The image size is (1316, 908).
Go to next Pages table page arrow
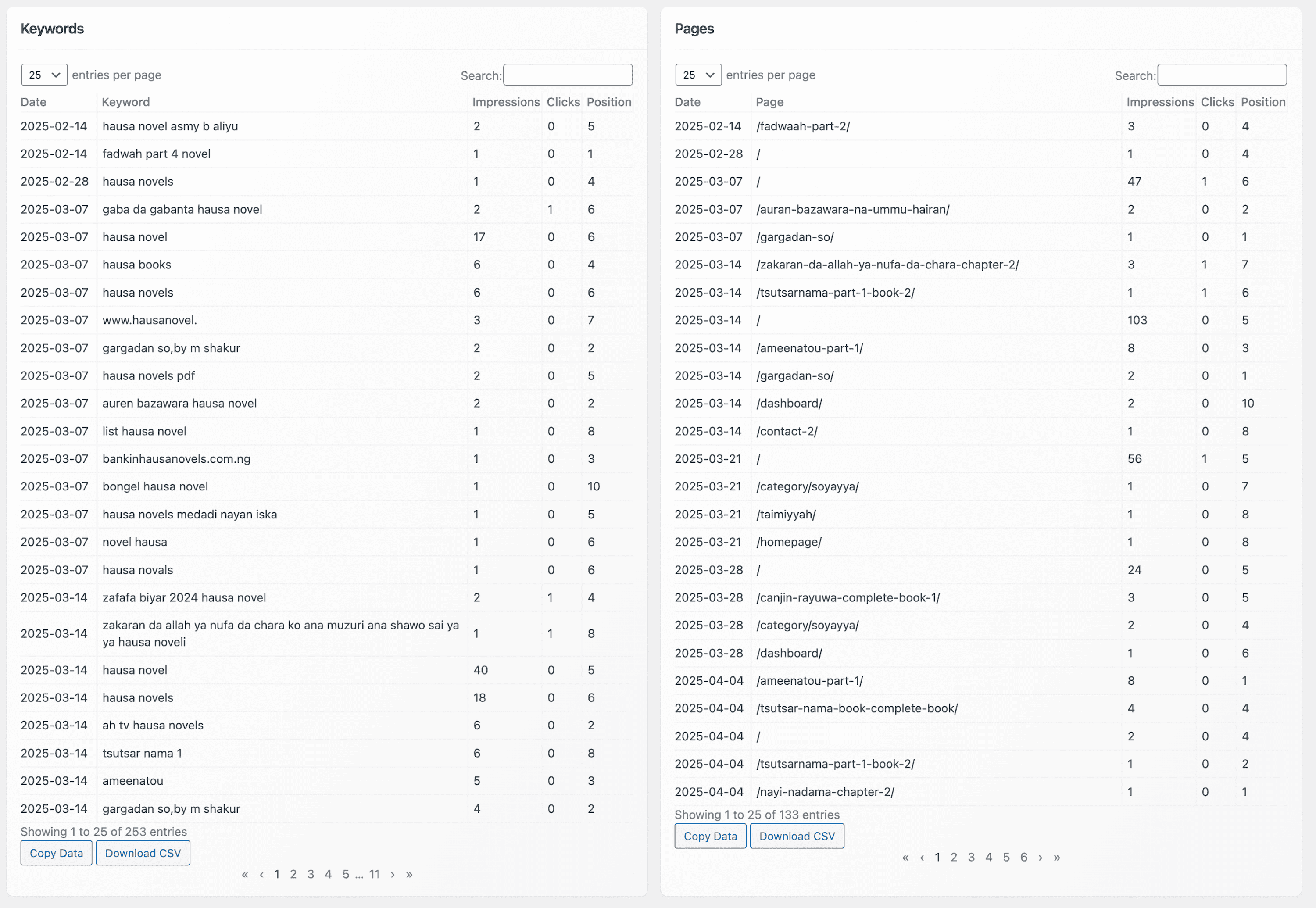click(x=1041, y=858)
